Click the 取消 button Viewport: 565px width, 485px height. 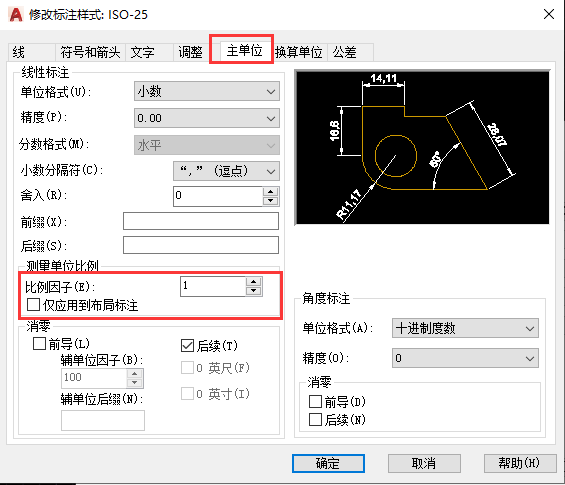pyautogui.click(x=424, y=463)
